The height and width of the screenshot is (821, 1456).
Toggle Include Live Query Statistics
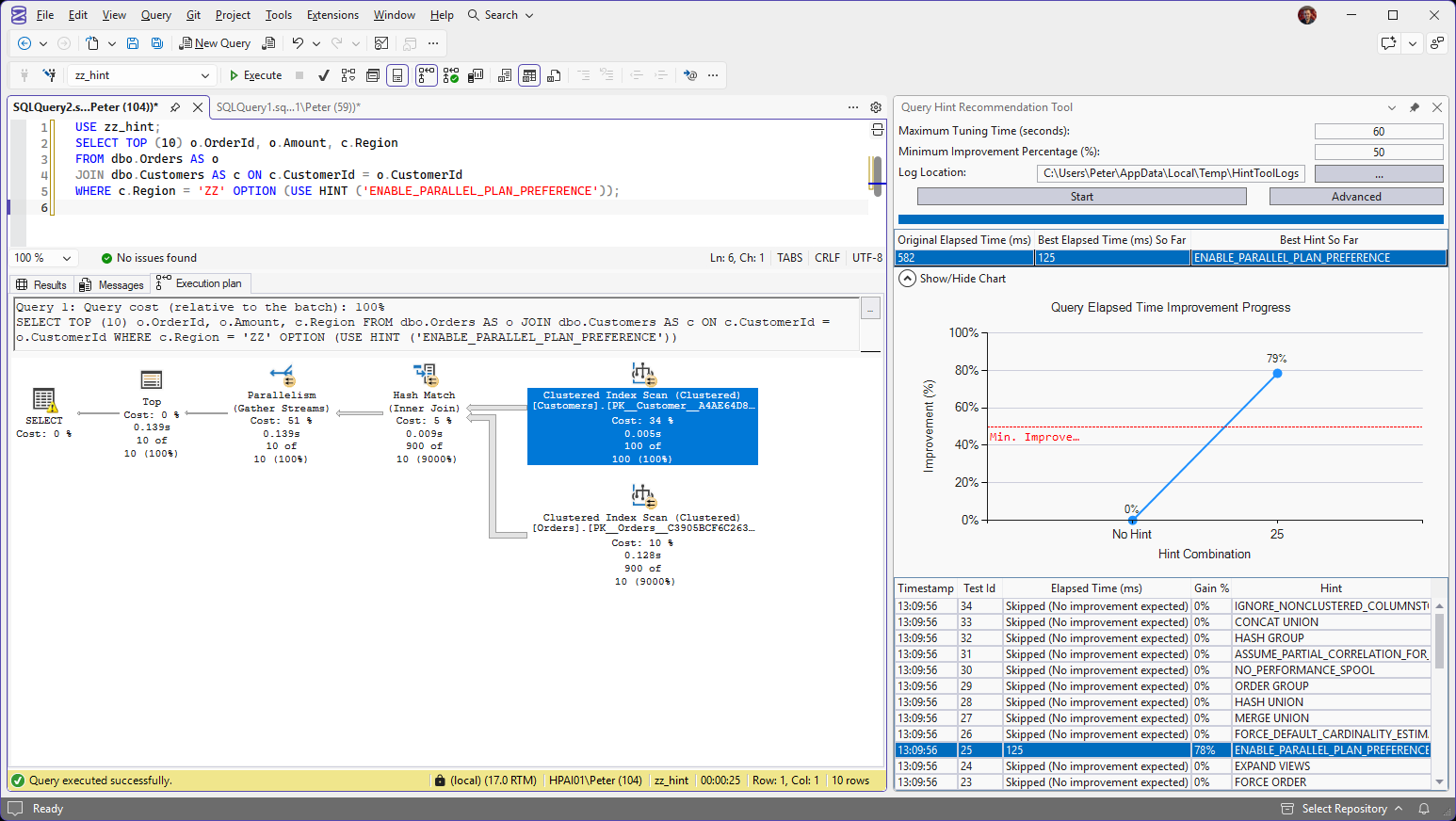tap(451, 75)
